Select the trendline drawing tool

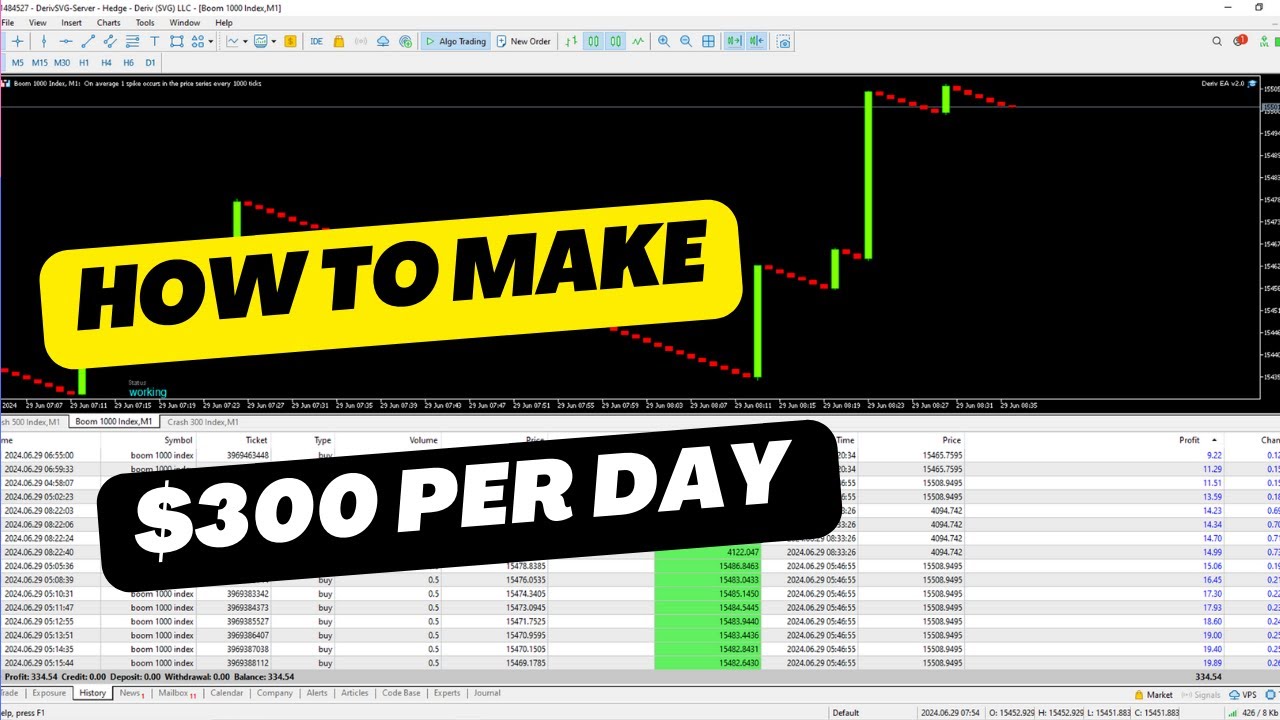88,42
